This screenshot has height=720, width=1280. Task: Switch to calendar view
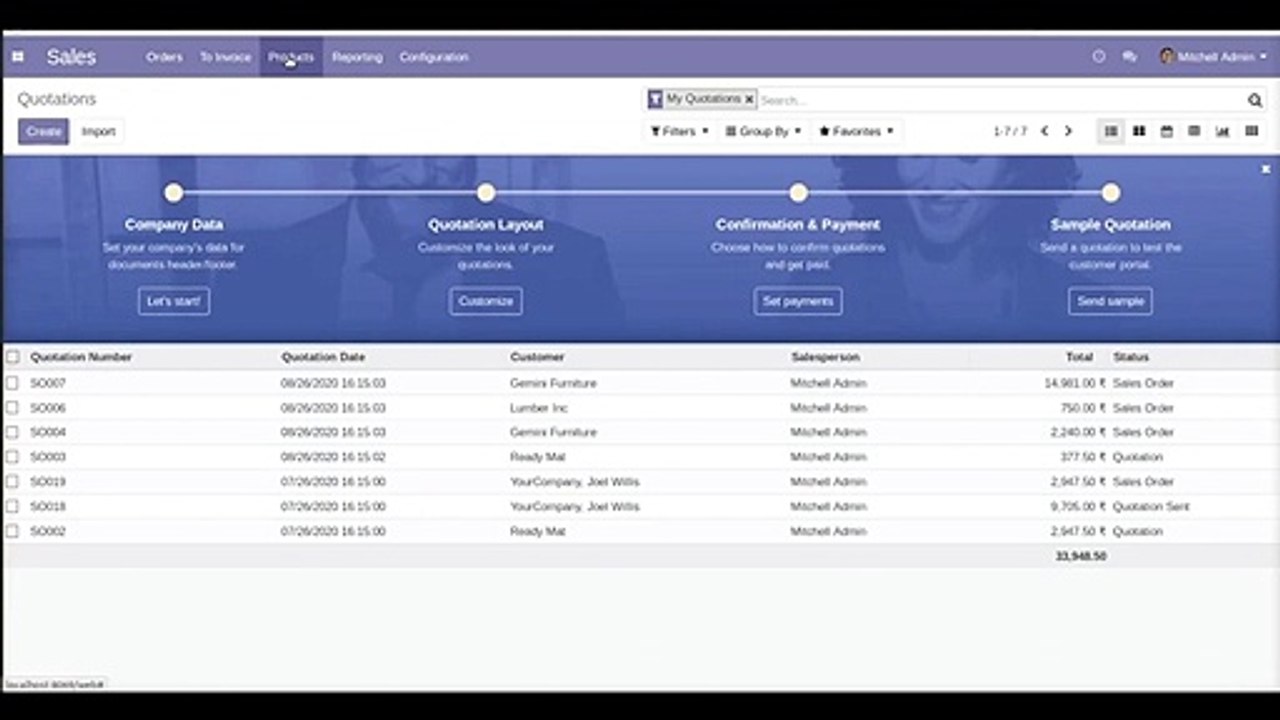(1166, 131)
